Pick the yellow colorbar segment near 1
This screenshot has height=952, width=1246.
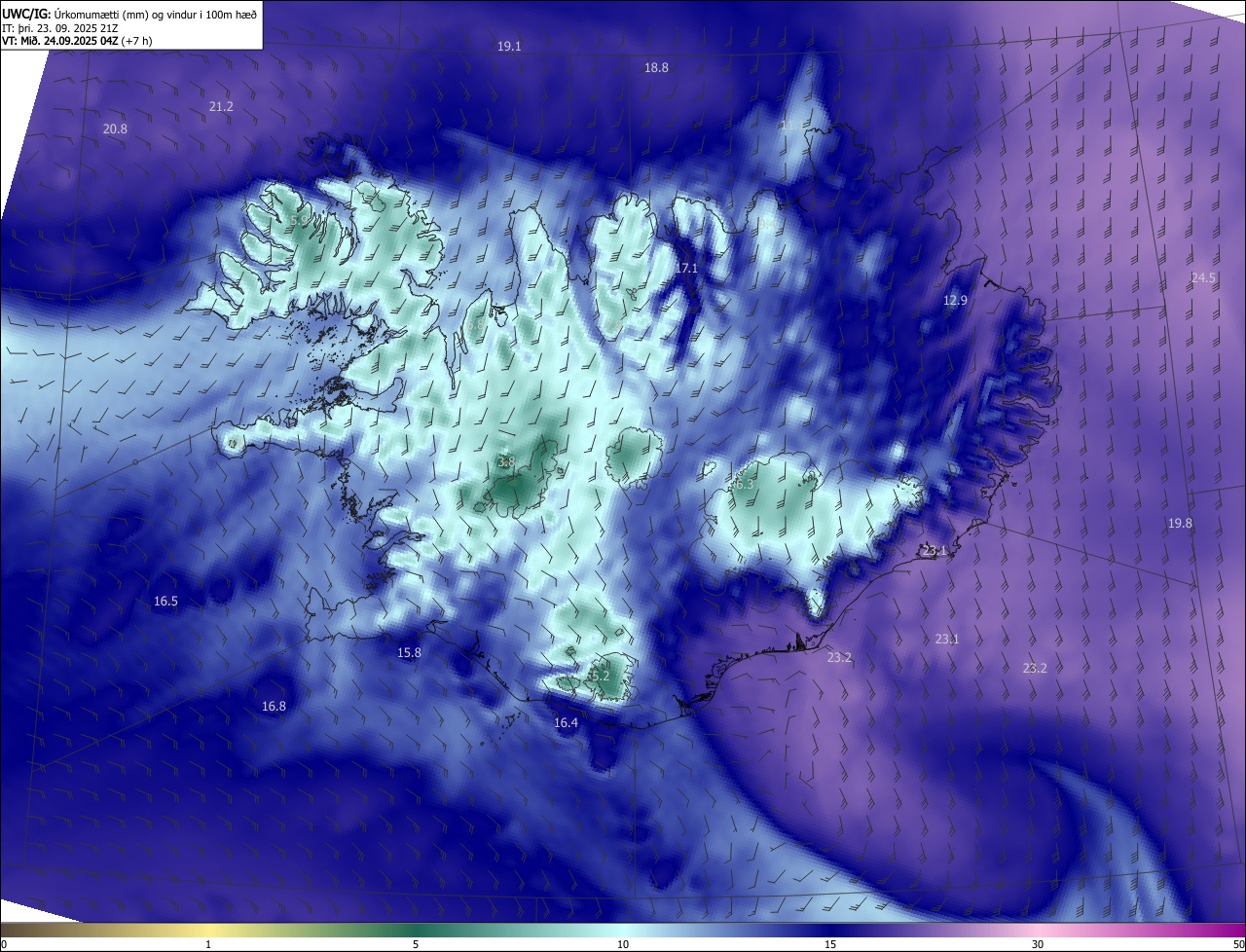tap(208, 931)
